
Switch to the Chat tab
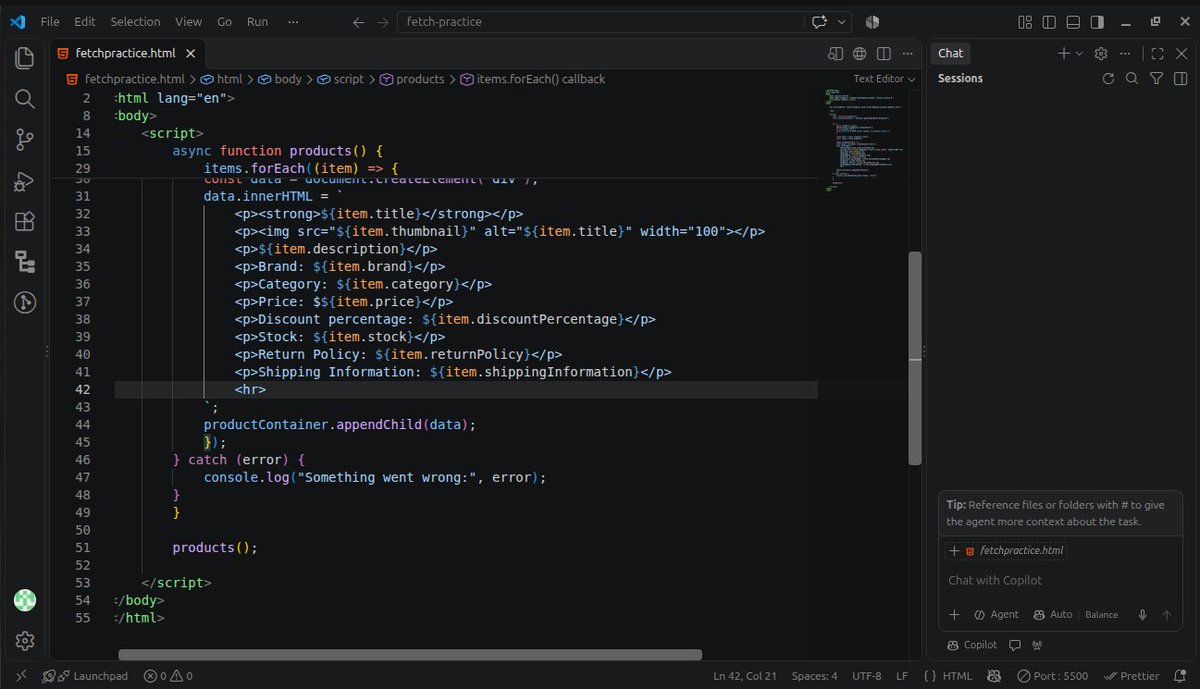click(950, 53)
